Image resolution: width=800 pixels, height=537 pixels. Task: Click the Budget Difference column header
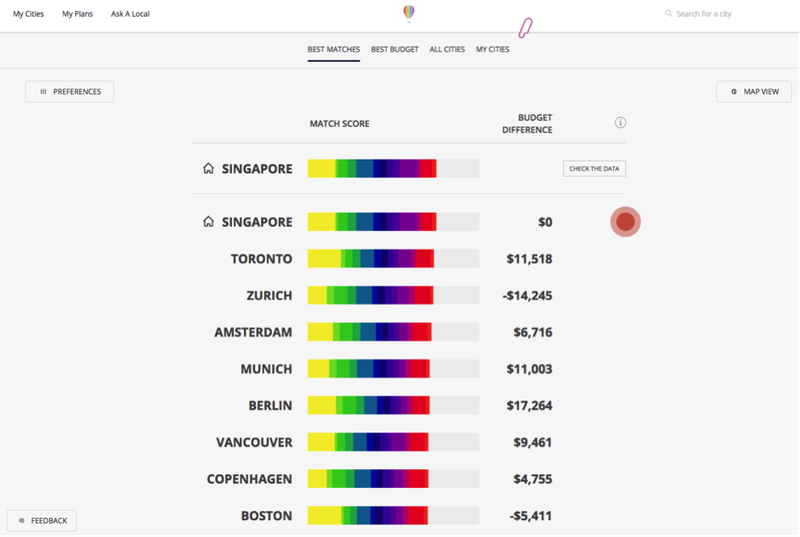[527, 124]
